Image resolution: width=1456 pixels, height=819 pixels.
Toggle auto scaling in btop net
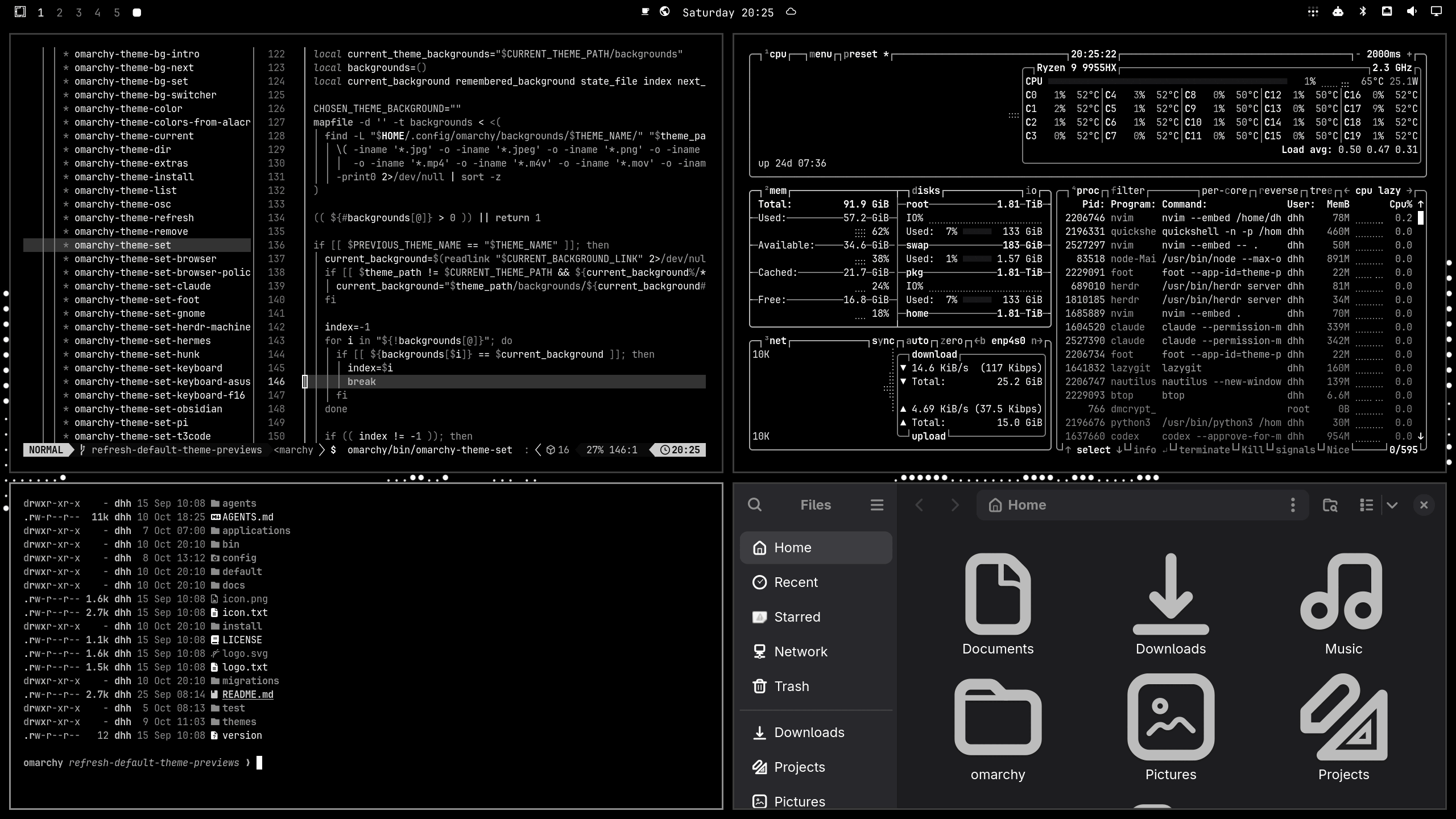click(x=917, y=341)
